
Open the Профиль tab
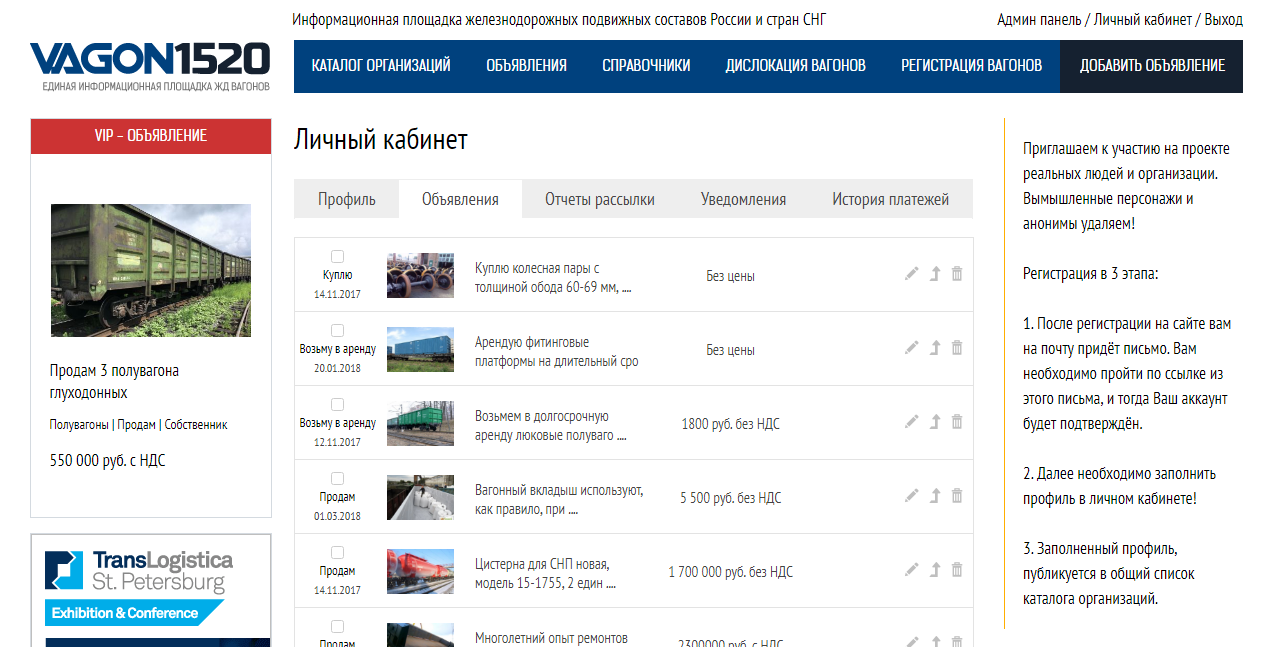click(x=347, y=199)
